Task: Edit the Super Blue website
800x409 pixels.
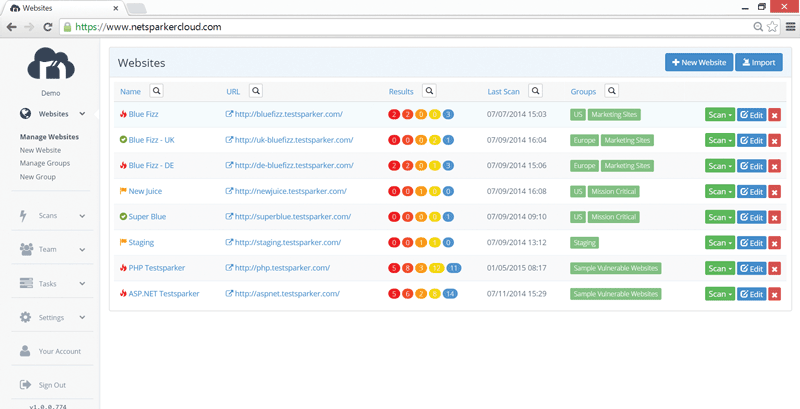Action: click(752, 217)
